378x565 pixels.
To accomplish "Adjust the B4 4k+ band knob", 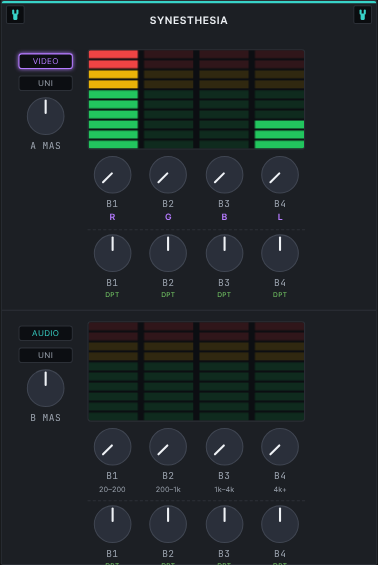I will point(280,447).
